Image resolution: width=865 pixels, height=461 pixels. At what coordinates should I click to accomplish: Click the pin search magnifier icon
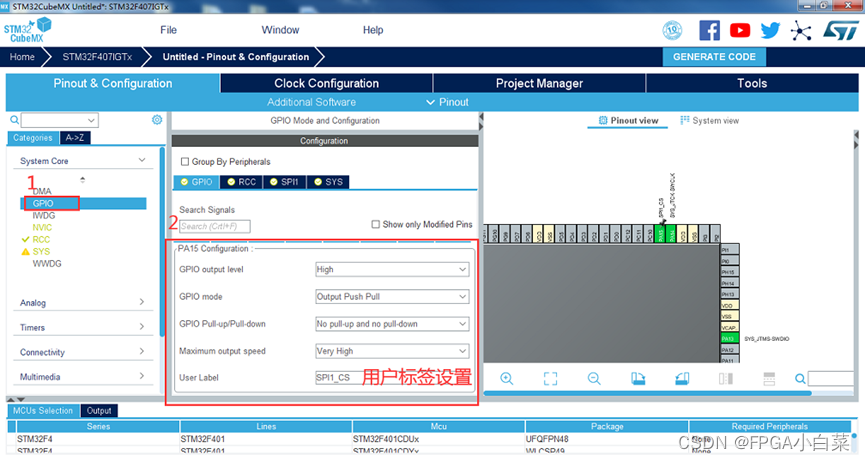pyautogui.click(x=800, y=378)
